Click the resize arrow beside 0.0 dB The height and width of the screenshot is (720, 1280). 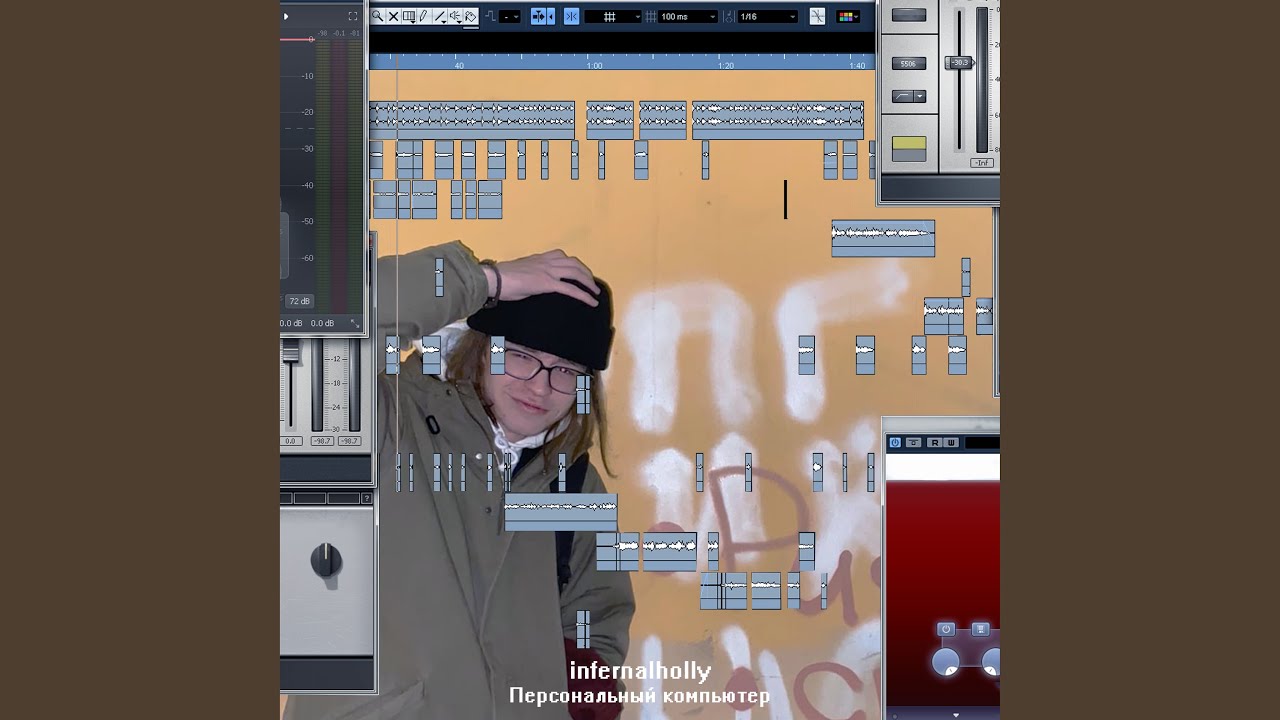(x=354, y=323)
